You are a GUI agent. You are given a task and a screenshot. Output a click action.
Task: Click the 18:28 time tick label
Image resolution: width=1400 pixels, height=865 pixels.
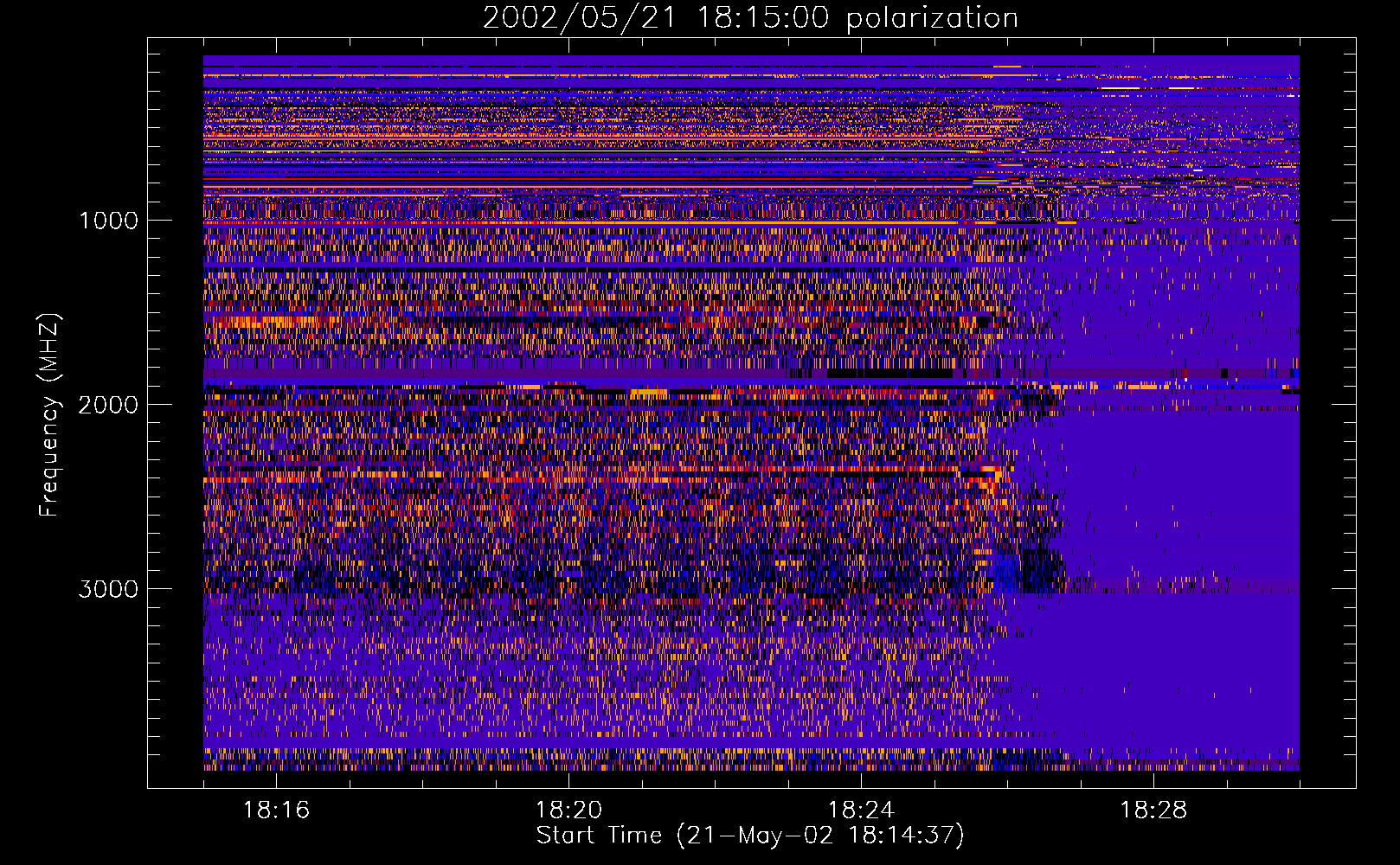click(x=1153, y=811)
